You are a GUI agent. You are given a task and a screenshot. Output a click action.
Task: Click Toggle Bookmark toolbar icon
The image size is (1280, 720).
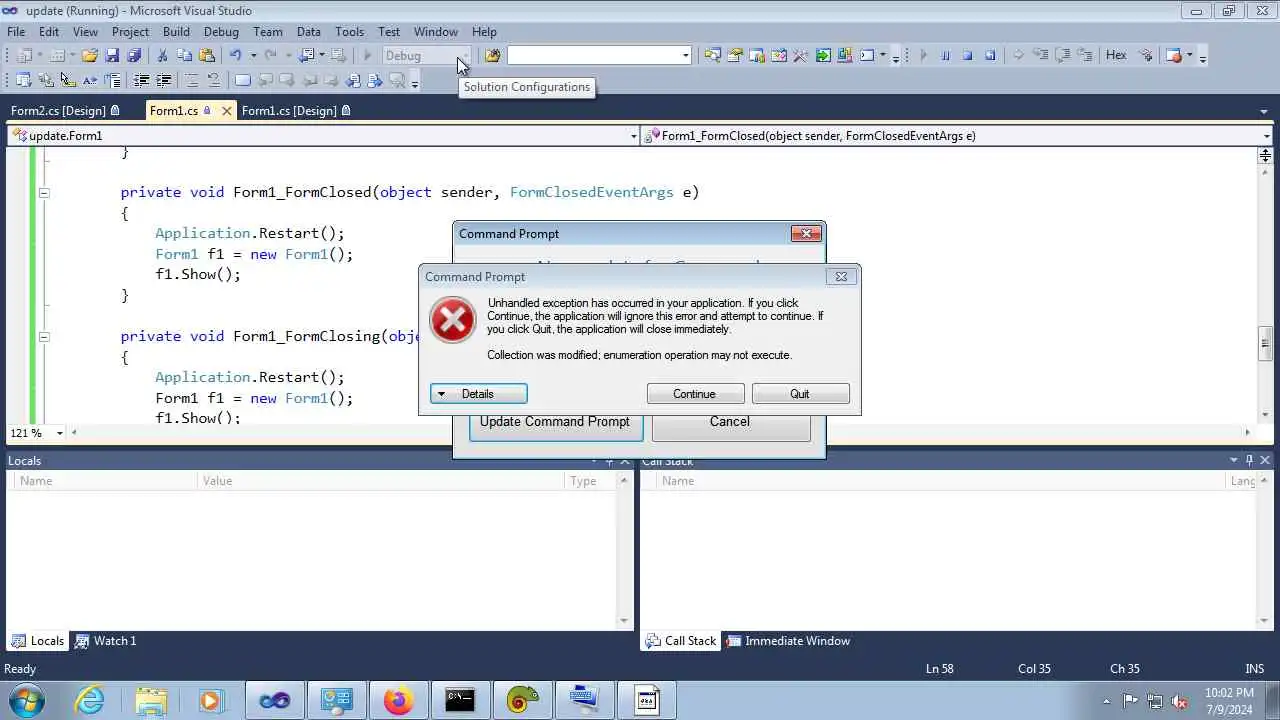point(242,81)
